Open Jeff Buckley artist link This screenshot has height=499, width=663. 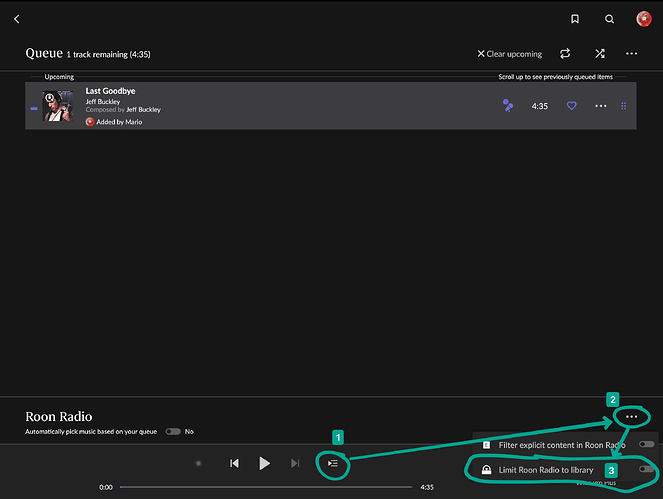tap(103, 101)
